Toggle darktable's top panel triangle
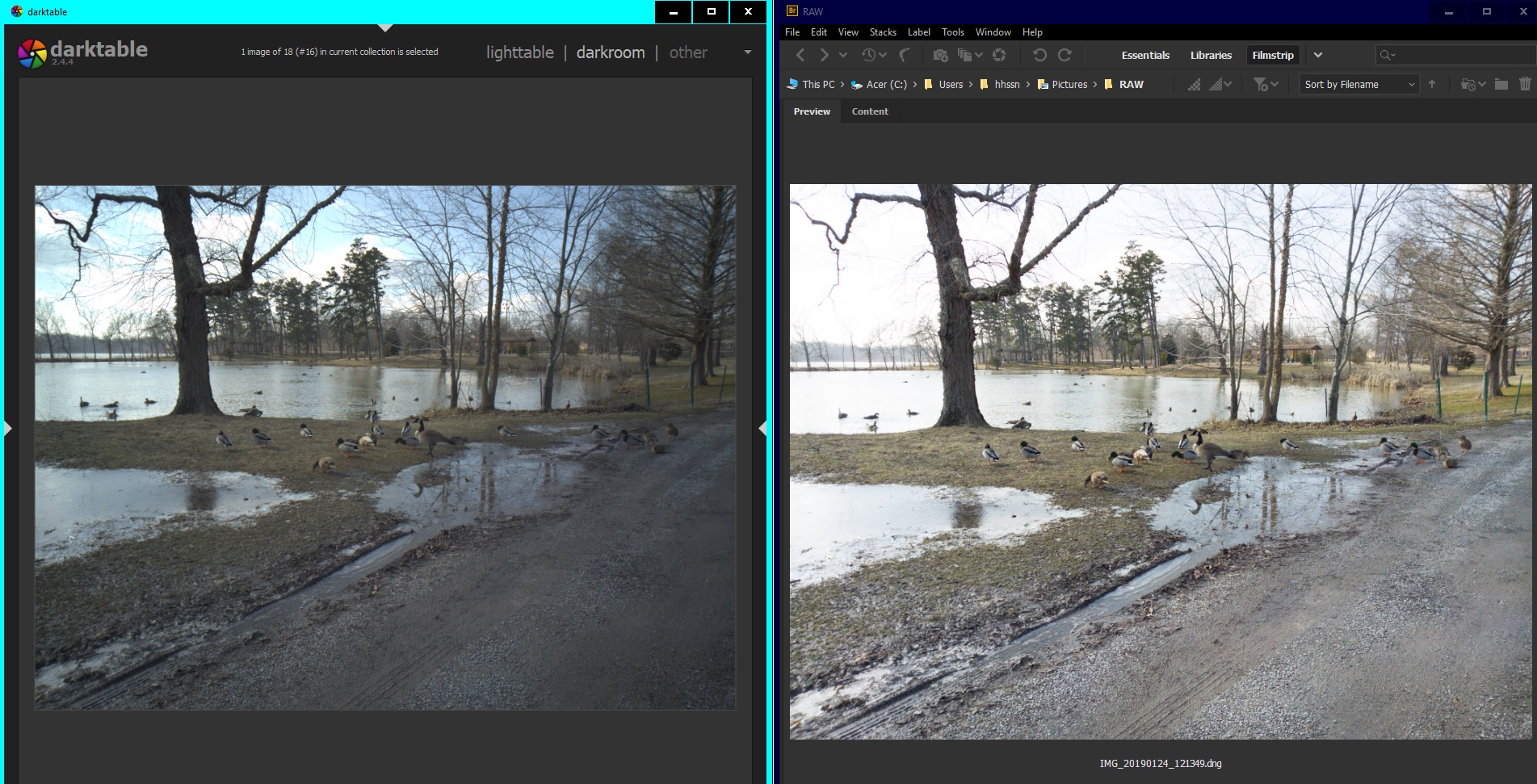This screenshot has width=1537, height=784. [x=385, y=28]
